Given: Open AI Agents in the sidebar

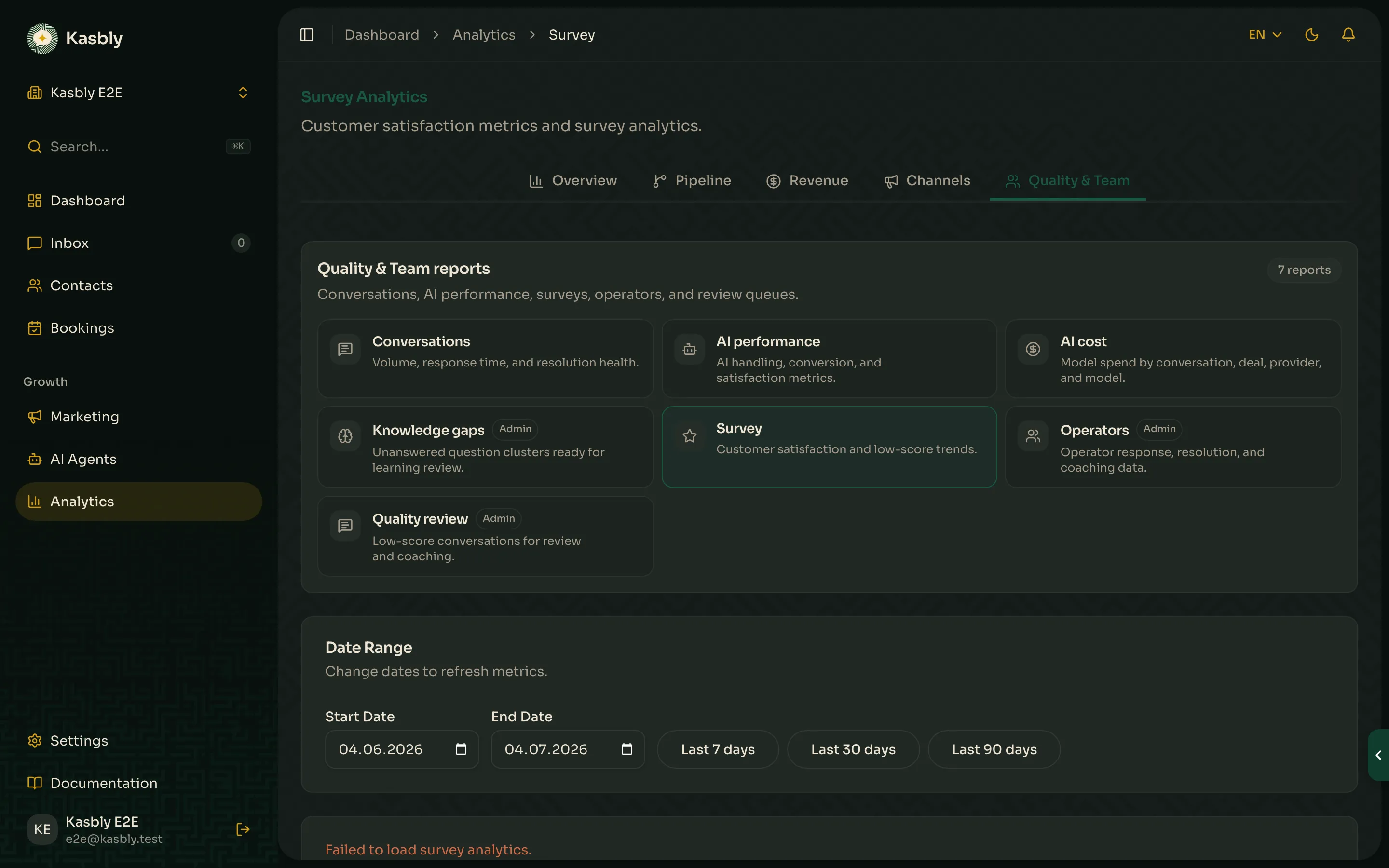Looking at the screenshot, I should coord(138,459).
